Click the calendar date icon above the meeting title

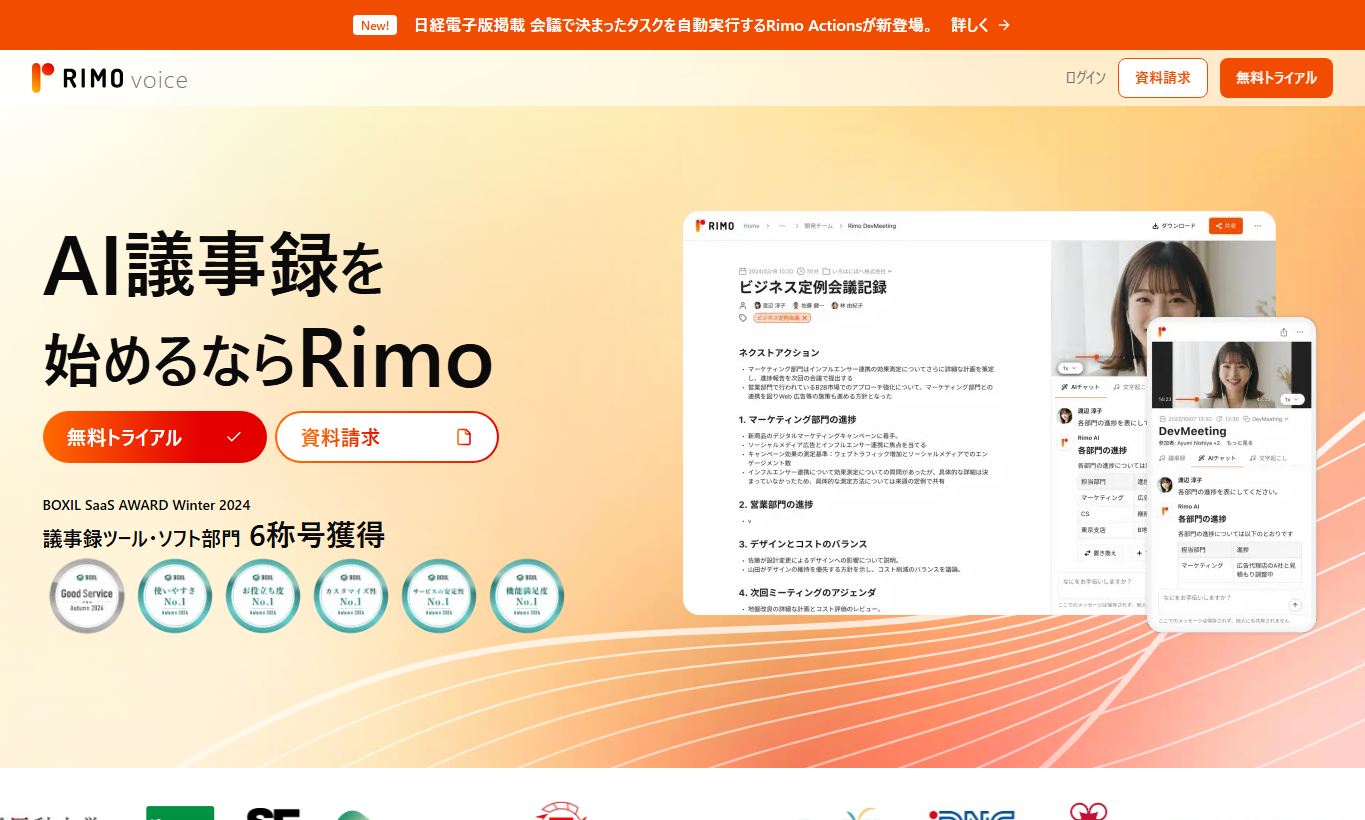pos(742,271)
